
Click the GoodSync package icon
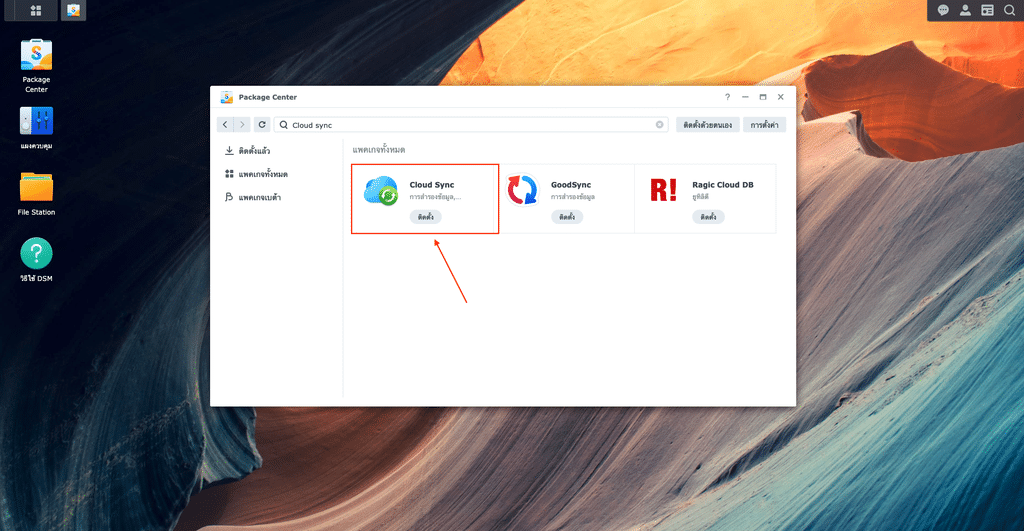click(522, 190)
